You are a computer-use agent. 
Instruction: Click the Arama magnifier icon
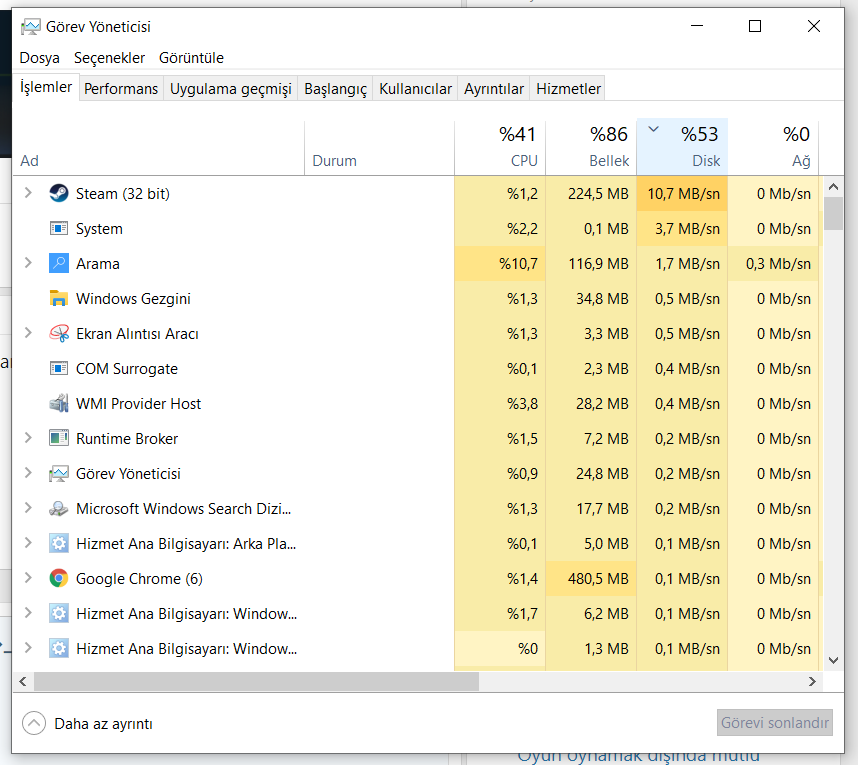tap(59, 263)
